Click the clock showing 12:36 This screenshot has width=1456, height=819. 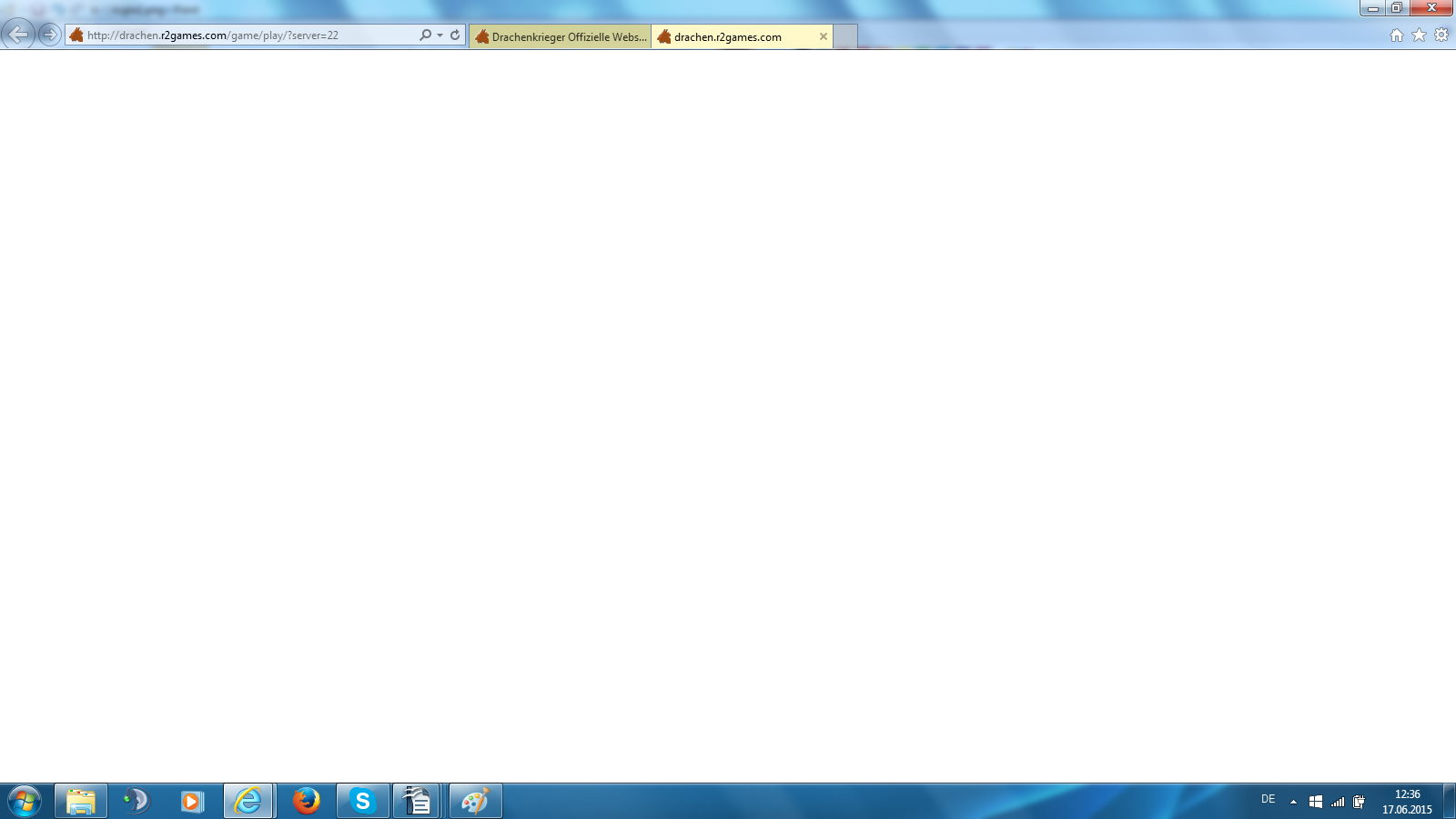[x=1407, y=801]
